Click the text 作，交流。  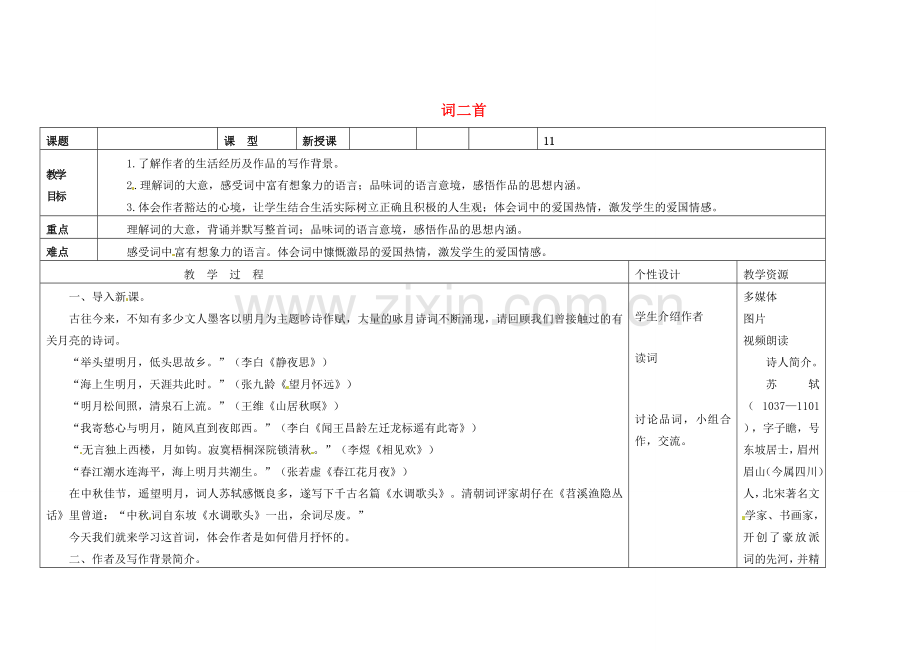point(660,441)
